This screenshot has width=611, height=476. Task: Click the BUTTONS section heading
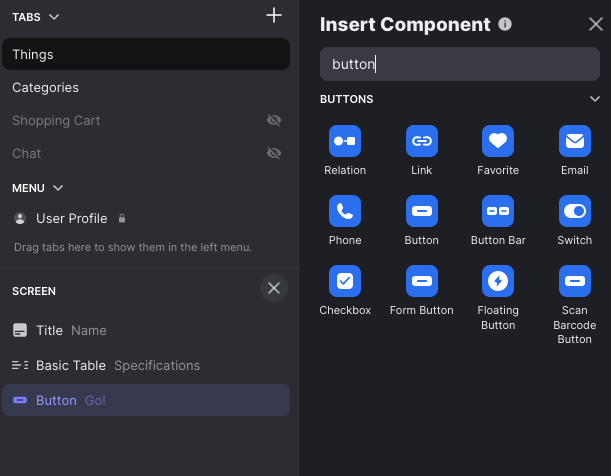click(346, 99)
